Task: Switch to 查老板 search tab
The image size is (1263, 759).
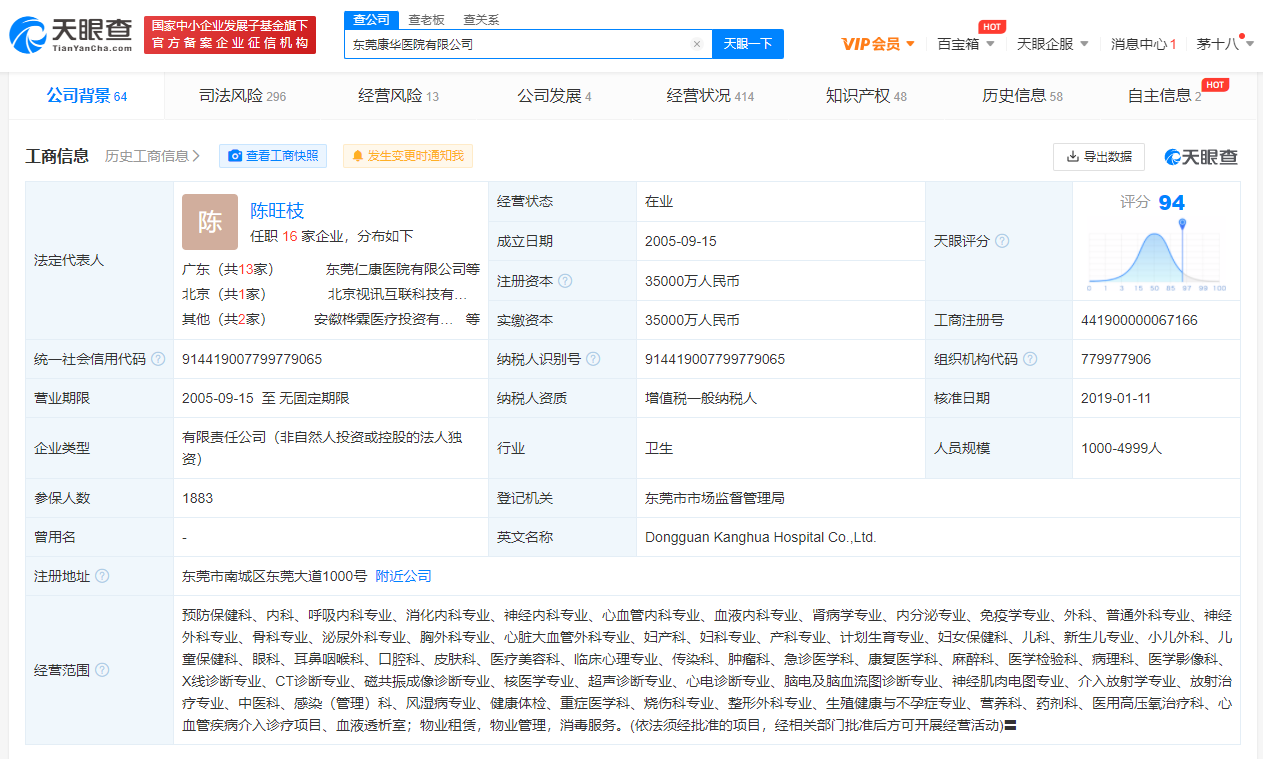Action: (427, 20)
